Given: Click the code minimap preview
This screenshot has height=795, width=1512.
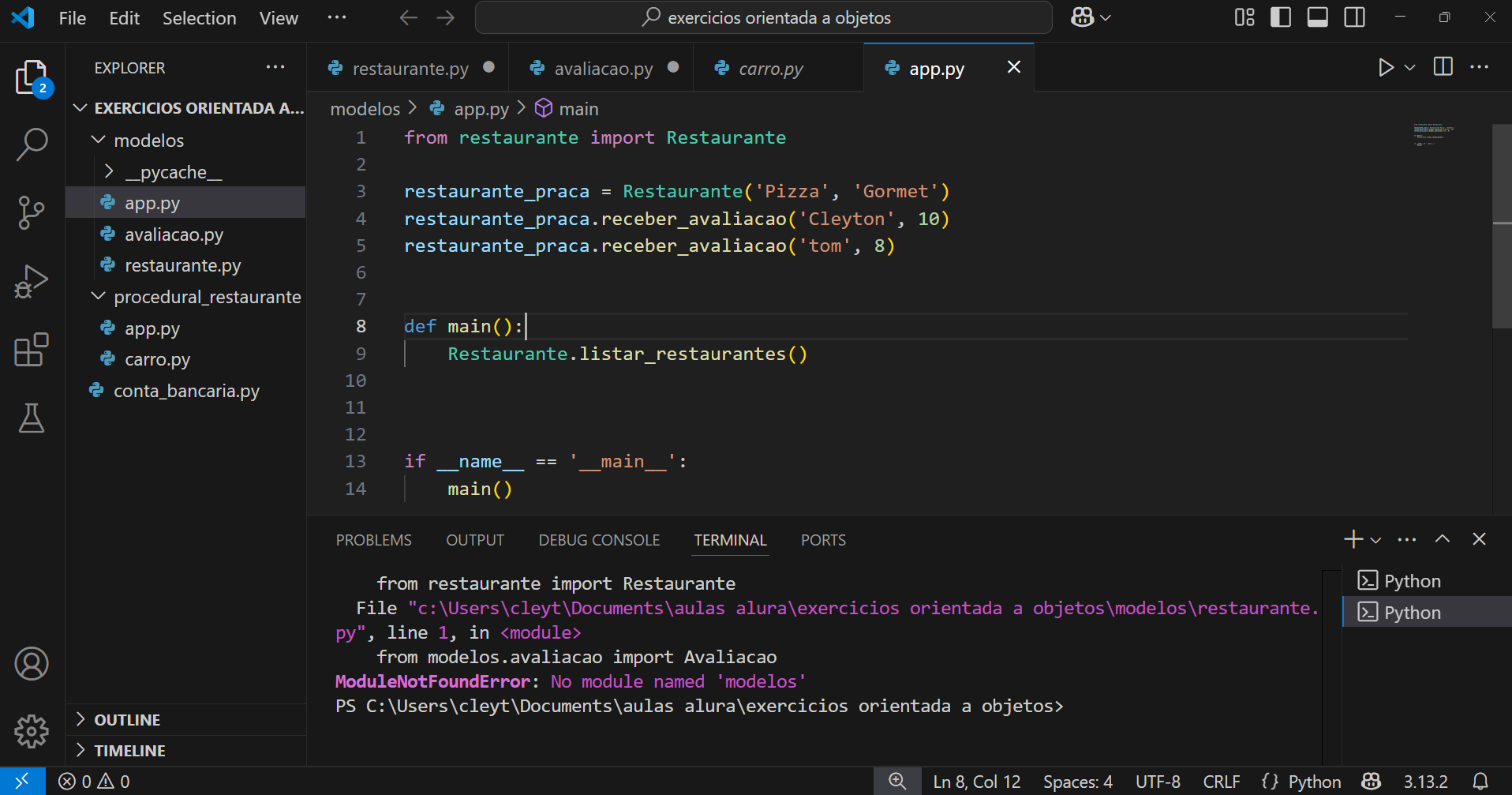Looking at the screenshot, I should pyautogui.click(x=1434, y=135).
